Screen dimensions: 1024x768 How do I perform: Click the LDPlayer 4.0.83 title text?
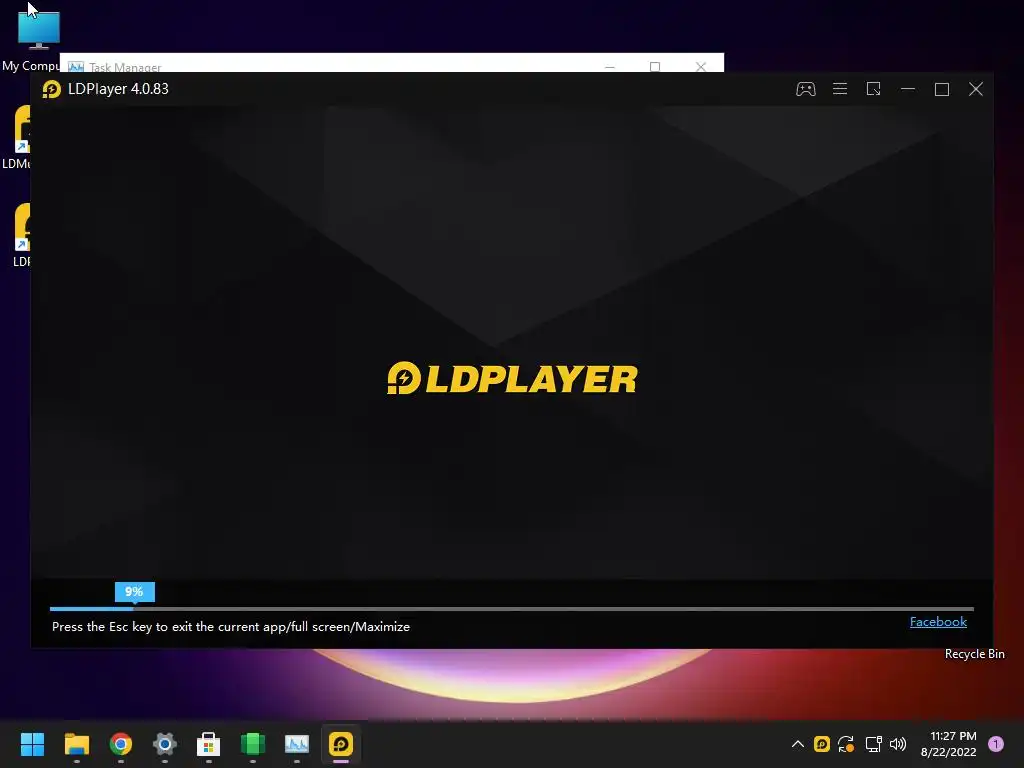[118, 89]
